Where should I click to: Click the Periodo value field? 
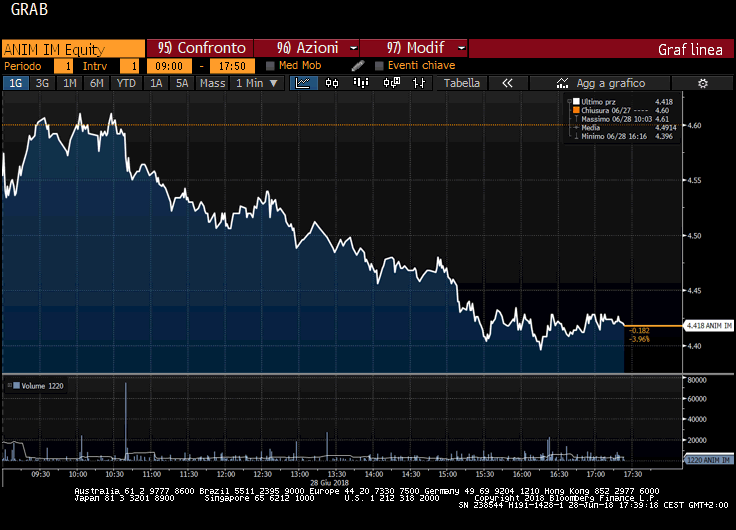tap(63, 66)
